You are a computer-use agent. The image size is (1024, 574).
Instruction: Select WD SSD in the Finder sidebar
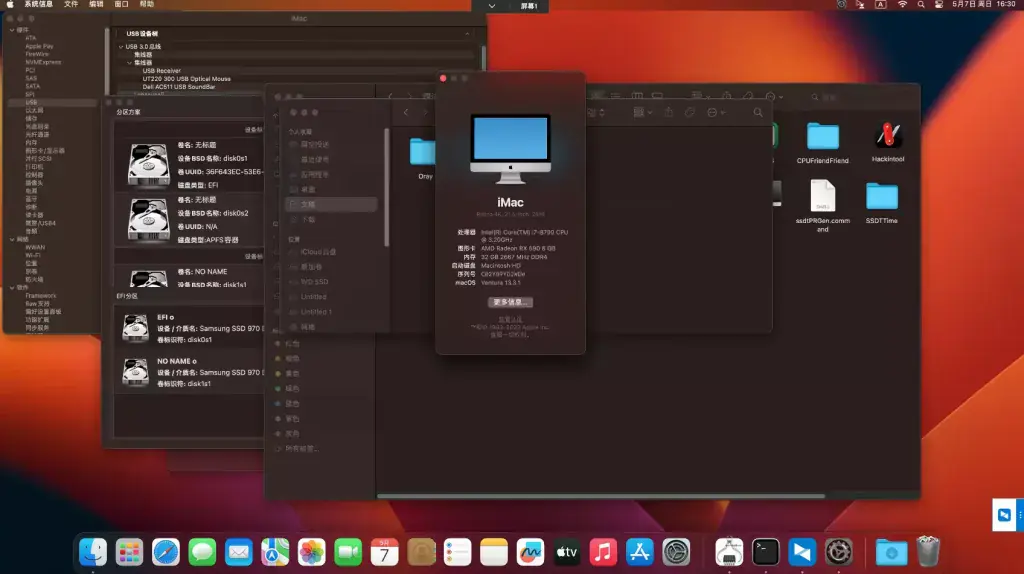point(314,281)
